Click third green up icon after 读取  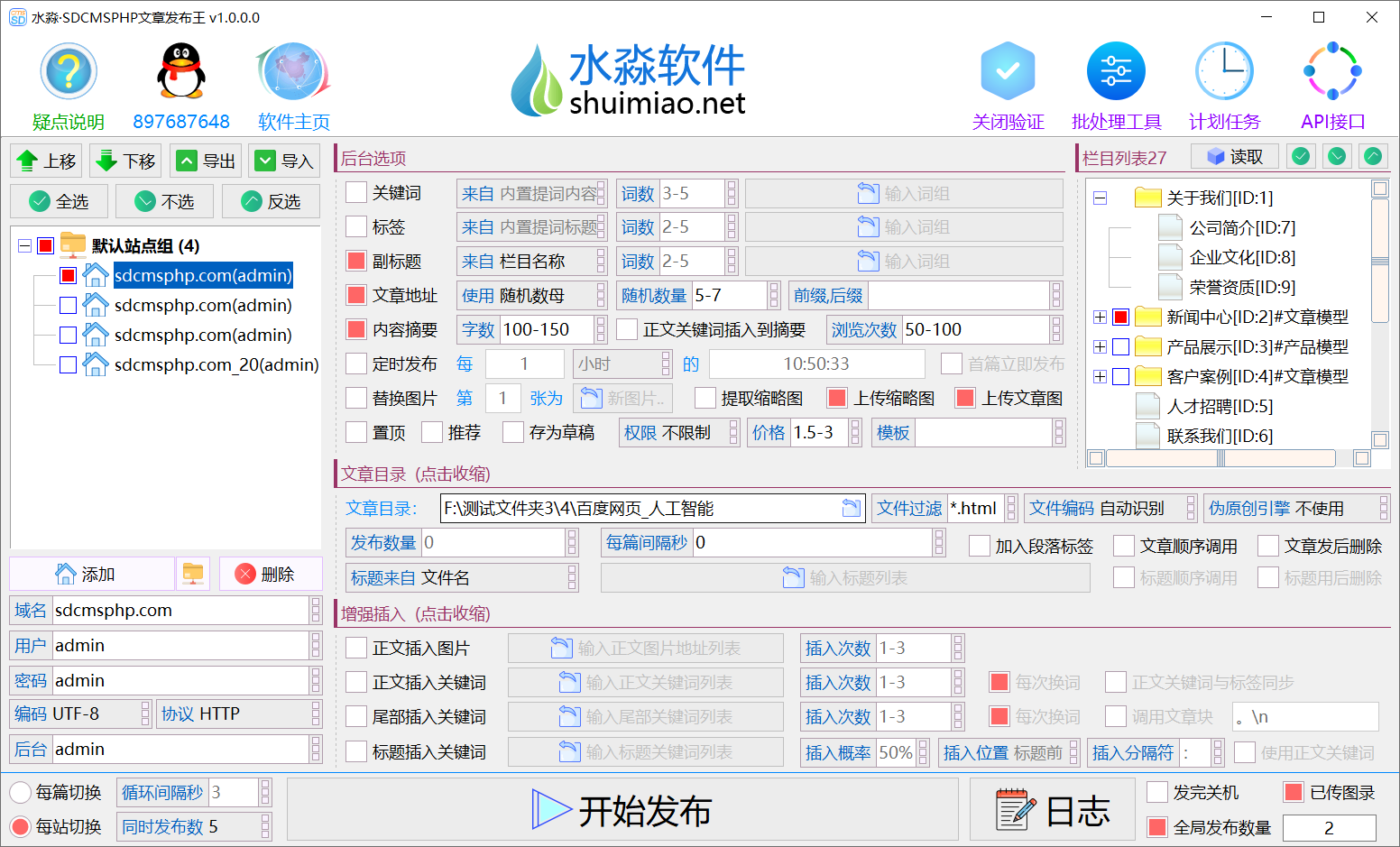[1373, 157]
